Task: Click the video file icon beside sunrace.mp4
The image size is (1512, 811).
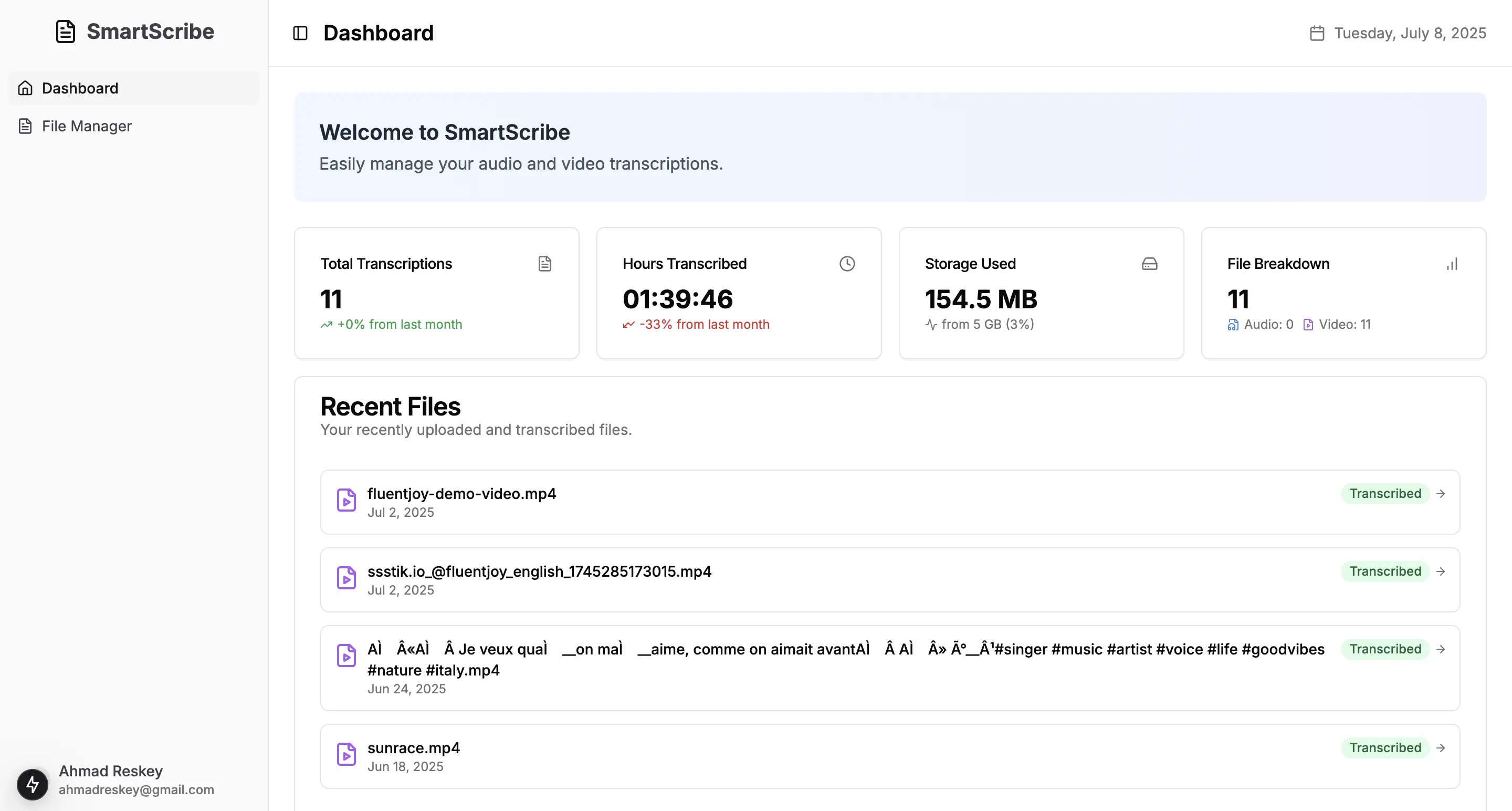Action: pos(347,755)
